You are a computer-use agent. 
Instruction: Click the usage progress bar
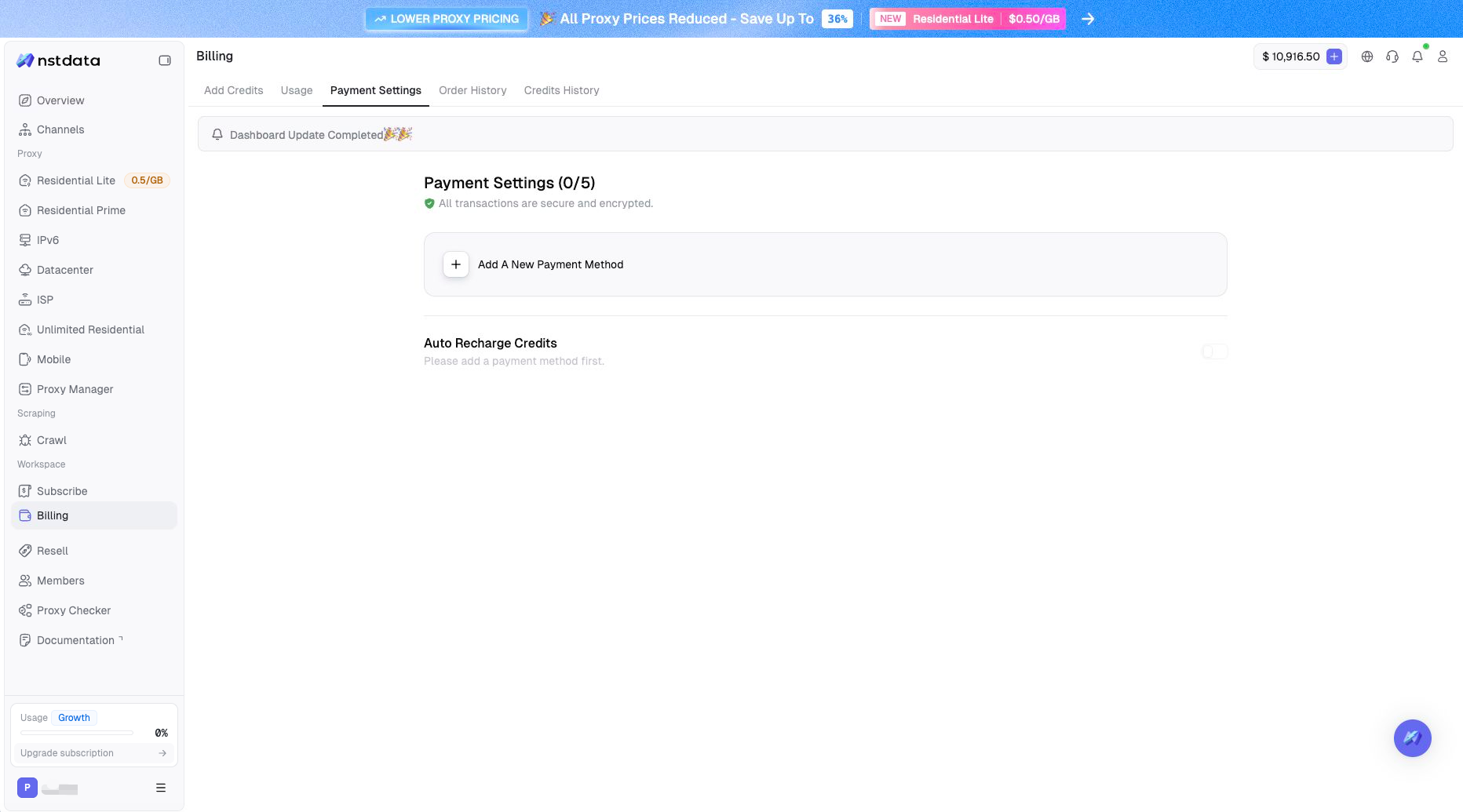tap(77, 733)
